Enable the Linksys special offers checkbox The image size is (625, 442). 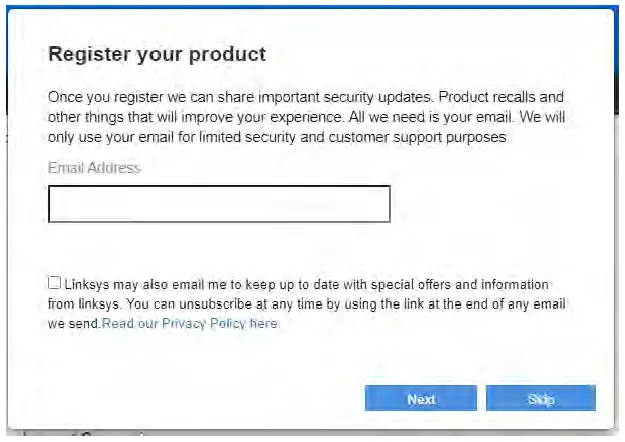coord(54,283)
